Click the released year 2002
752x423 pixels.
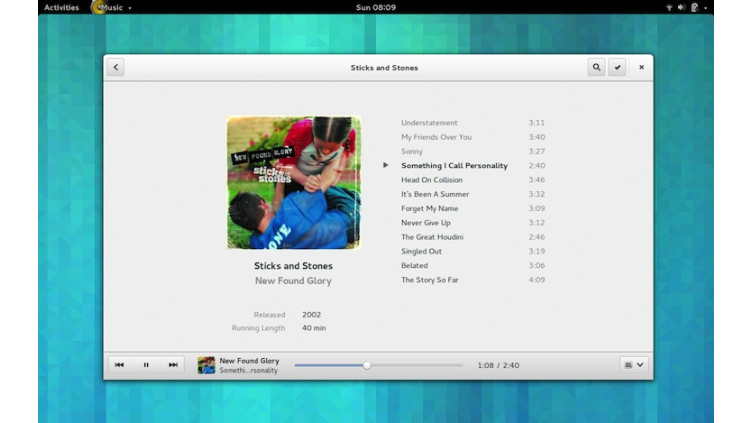(x=311, y=315)
